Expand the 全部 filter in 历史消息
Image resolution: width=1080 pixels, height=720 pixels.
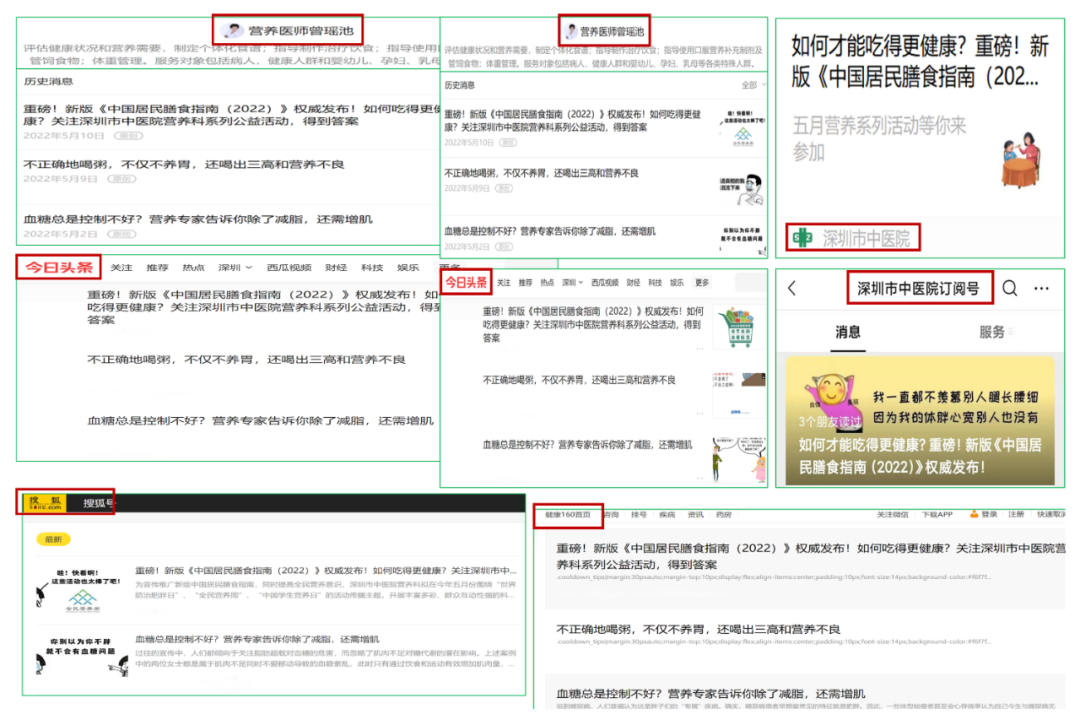point(753,85)
